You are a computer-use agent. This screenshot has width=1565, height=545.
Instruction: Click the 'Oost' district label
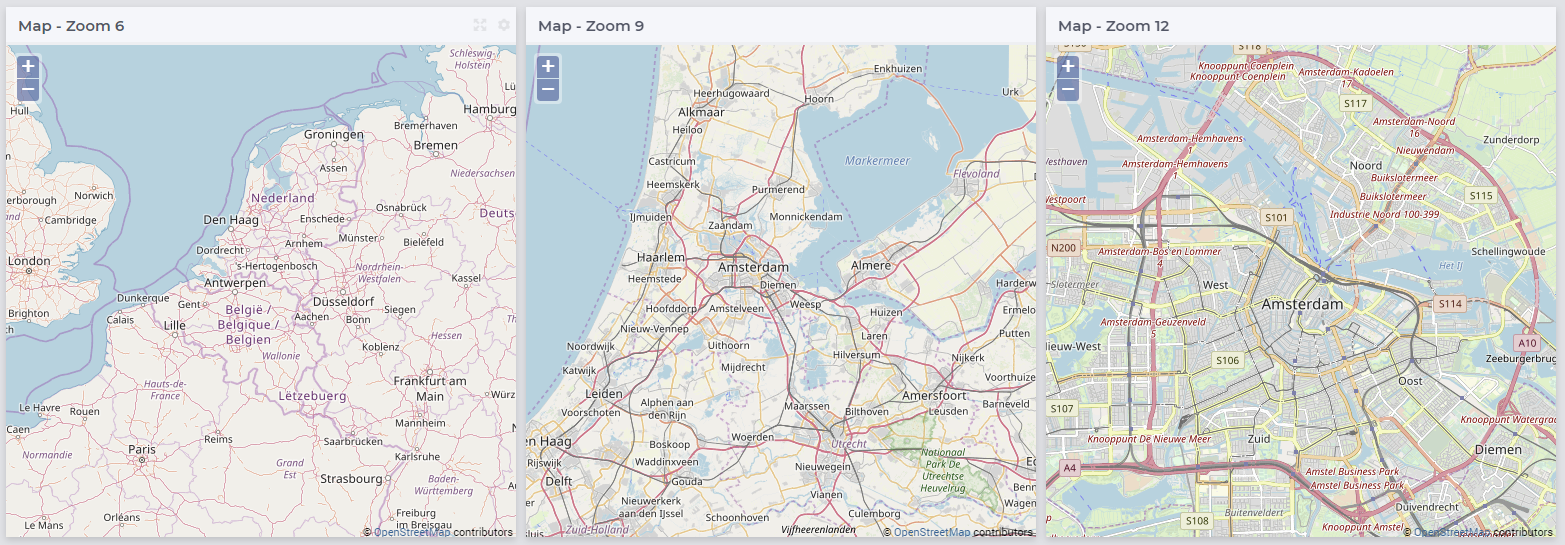point(1410,381)
